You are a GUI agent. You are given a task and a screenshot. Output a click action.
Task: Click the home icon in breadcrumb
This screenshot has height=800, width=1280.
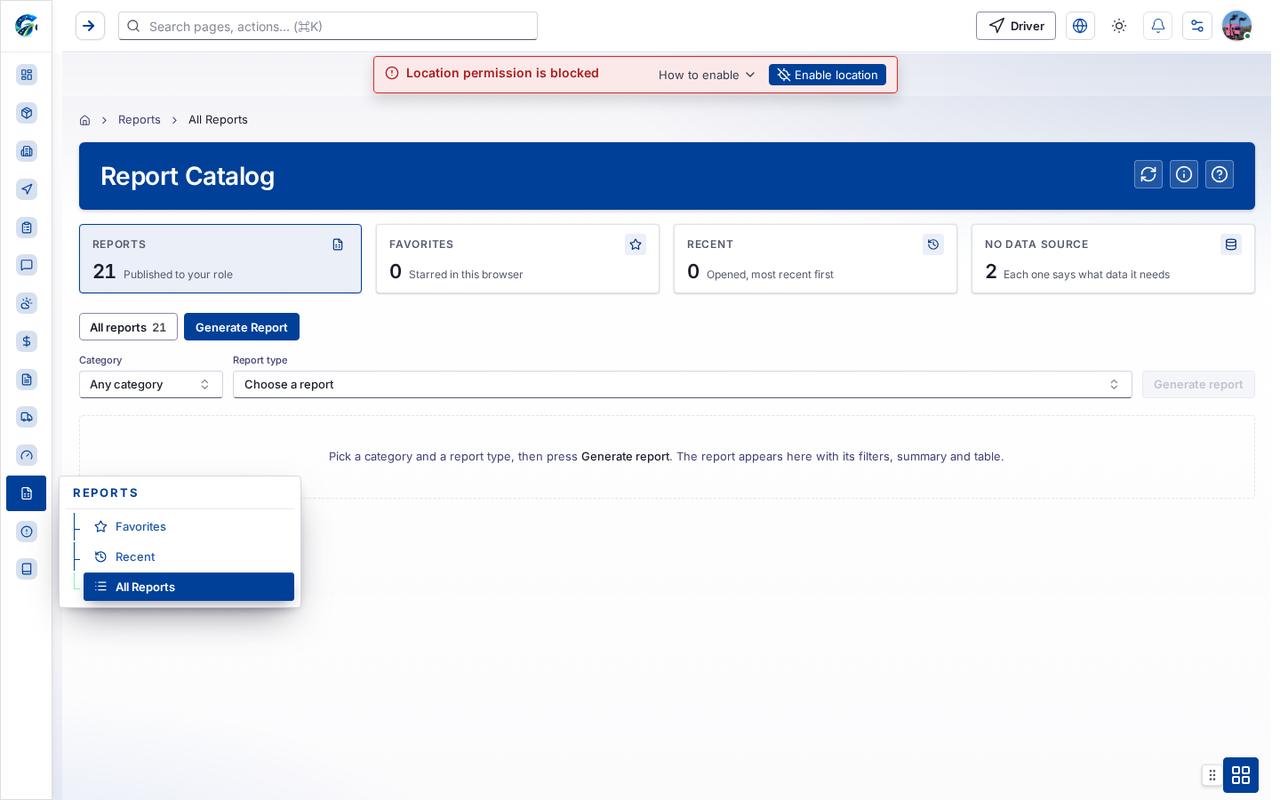pos(85,120)
